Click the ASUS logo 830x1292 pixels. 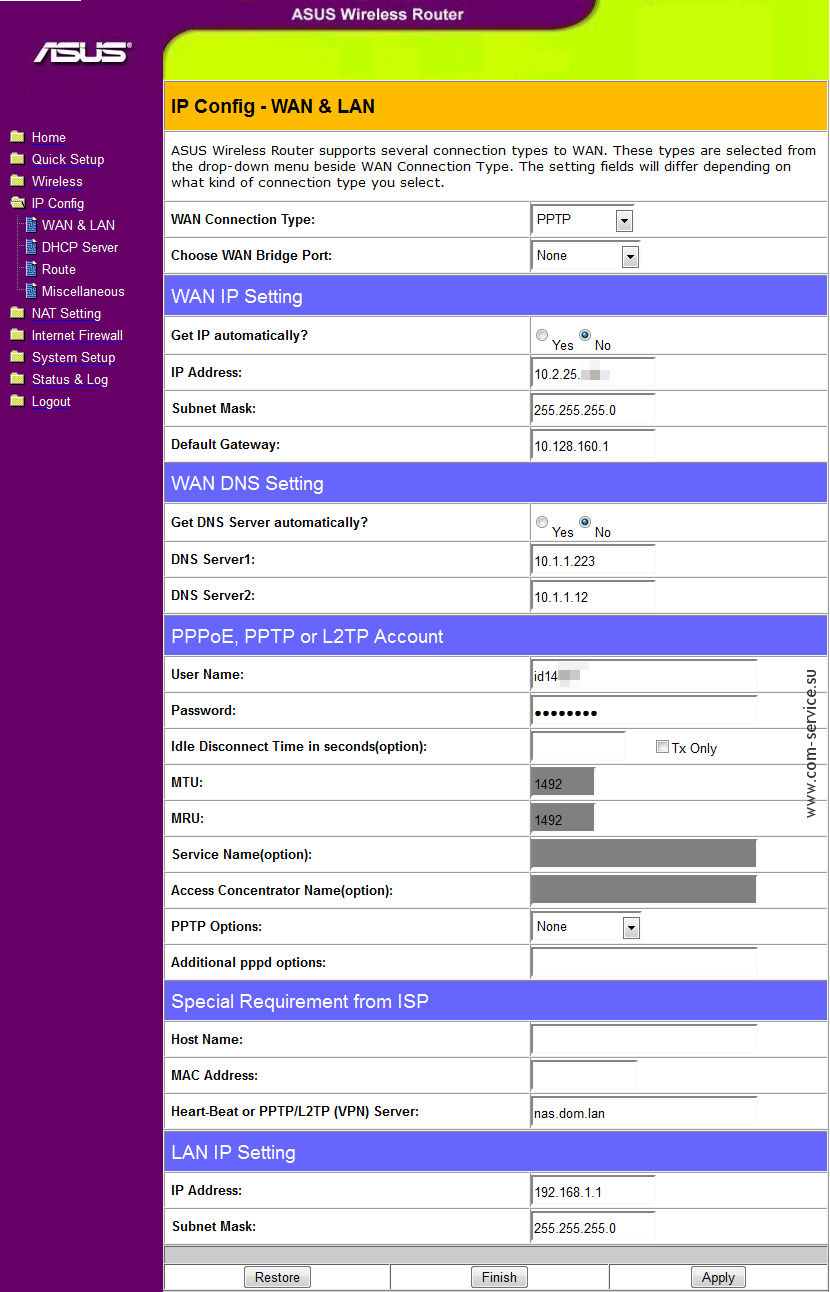(82, 52)
